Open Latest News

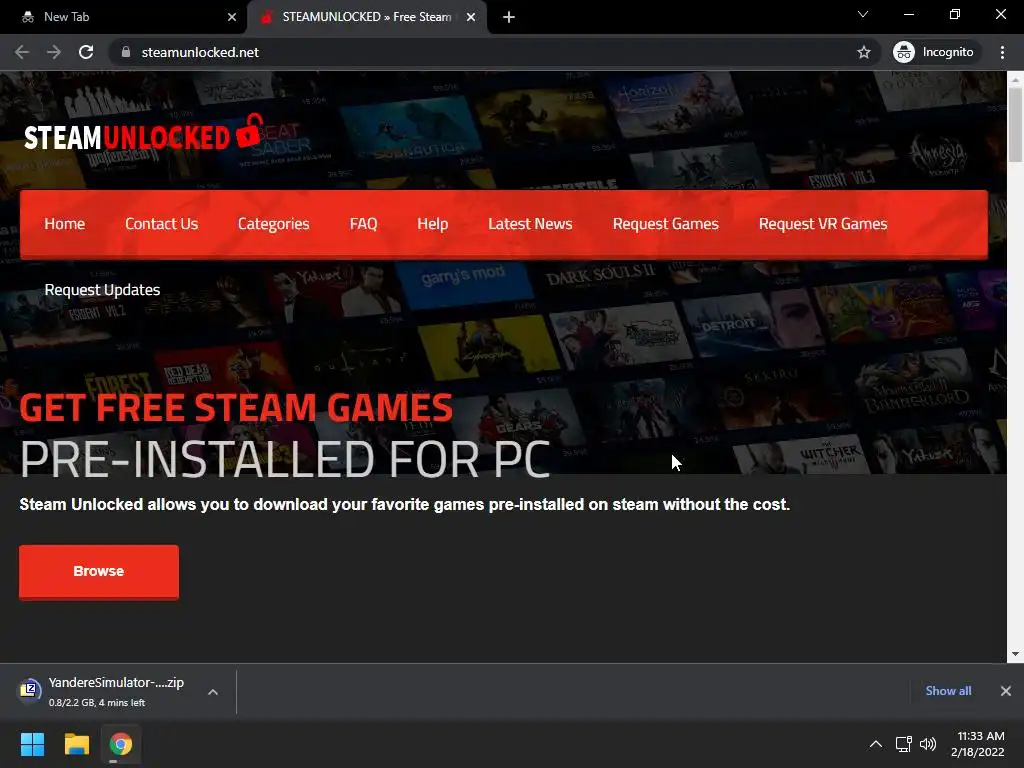(530, 224)
